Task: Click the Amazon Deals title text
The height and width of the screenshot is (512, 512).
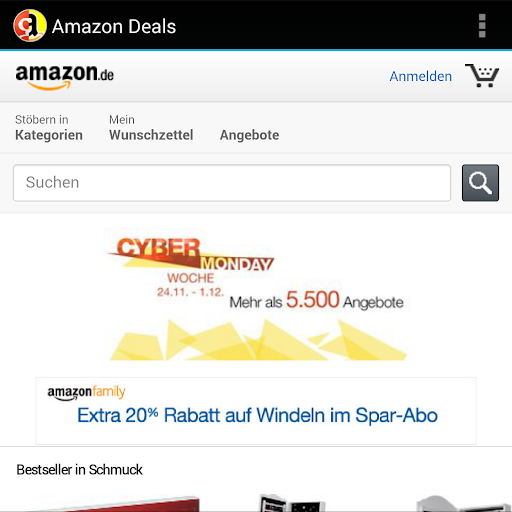Action: click(114, 26)
